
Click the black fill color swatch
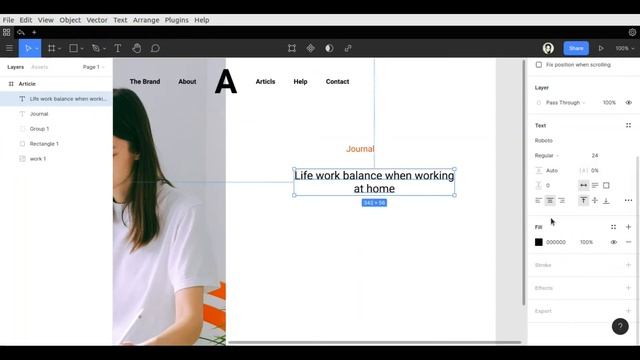(x=539, y=242)
